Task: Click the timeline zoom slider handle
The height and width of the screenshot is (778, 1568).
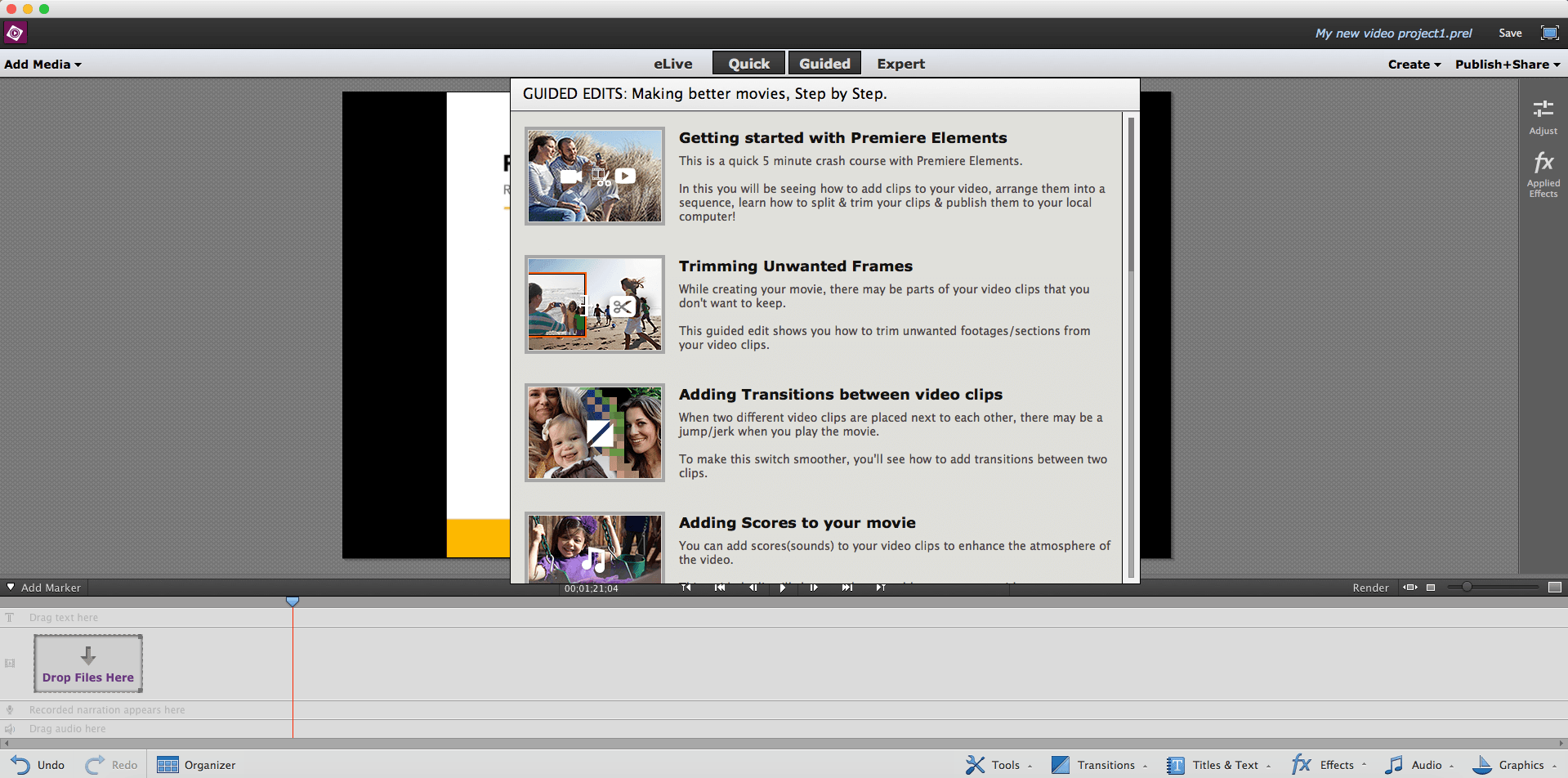Action: click(1467, 587)
